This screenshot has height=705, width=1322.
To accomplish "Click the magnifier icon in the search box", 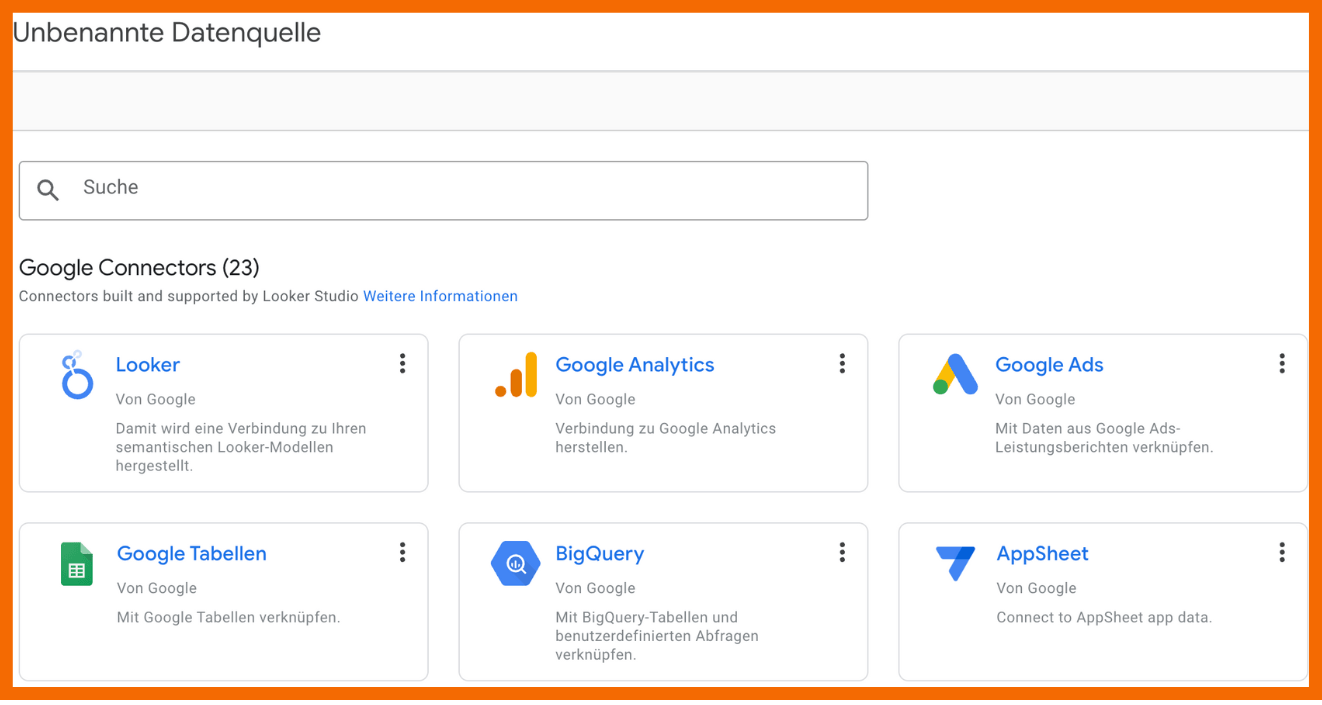I will pos(48,190).
